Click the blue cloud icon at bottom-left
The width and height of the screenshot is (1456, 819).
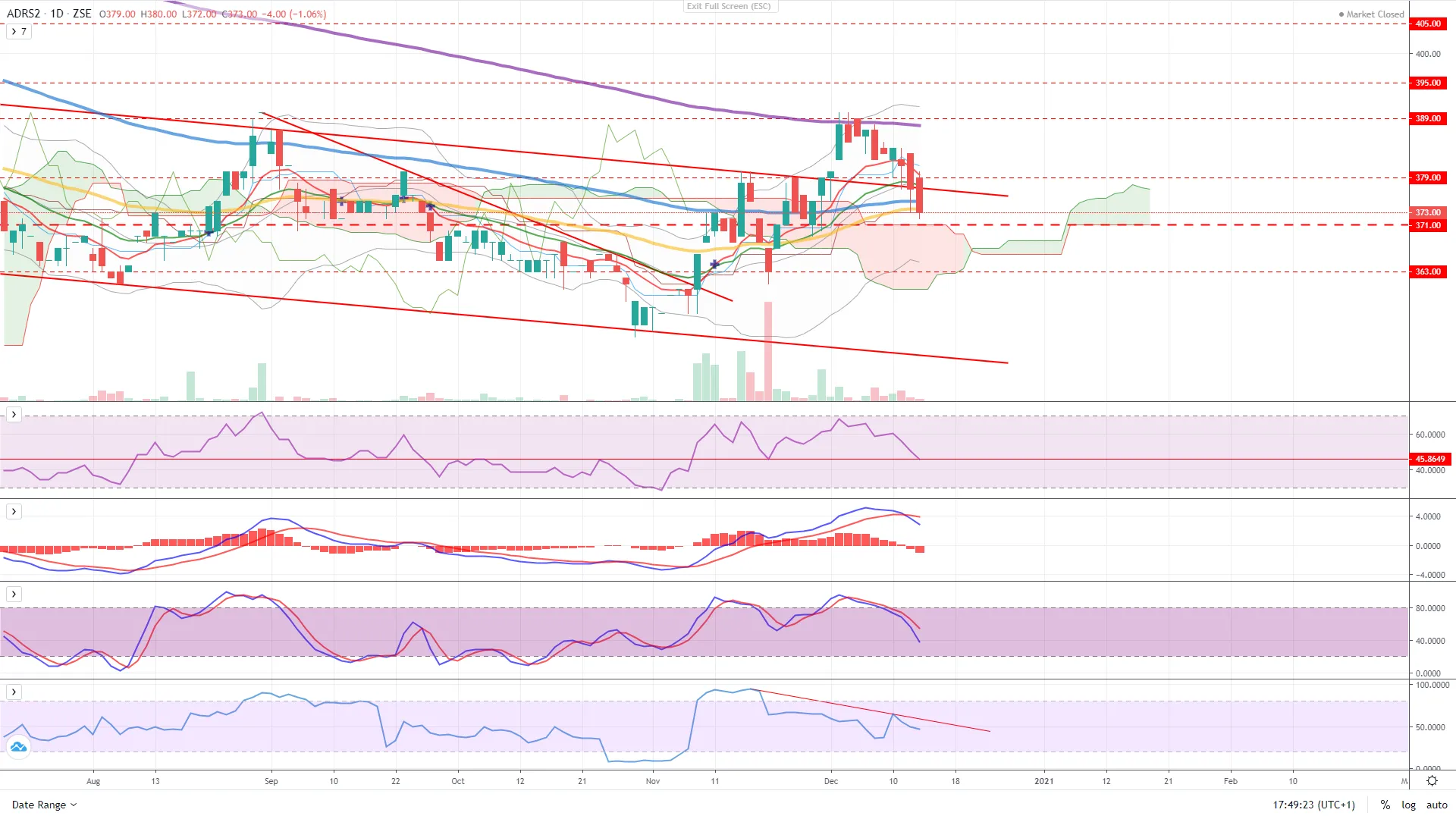pos(18,748)
